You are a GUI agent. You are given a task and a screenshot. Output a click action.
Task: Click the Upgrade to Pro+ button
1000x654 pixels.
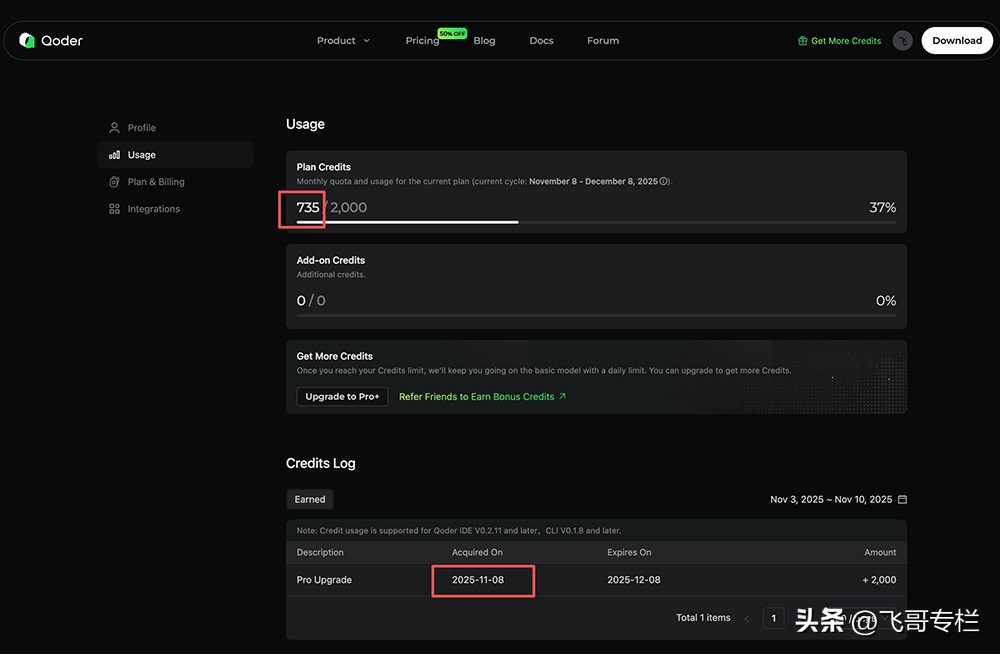click(342, 397)
